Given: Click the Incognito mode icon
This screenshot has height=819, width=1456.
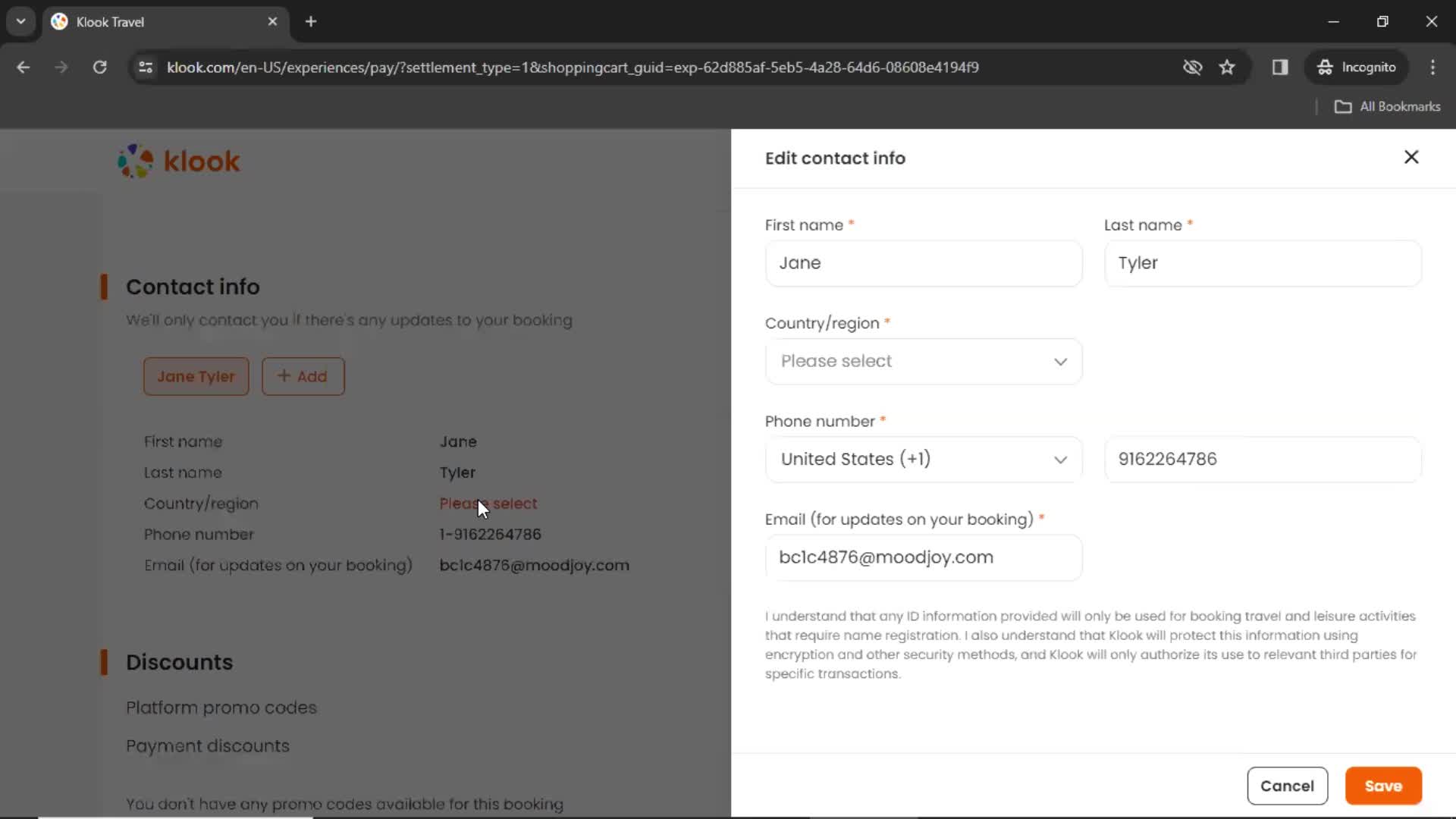Looking at the screenshot, I should coord(1325,67).
